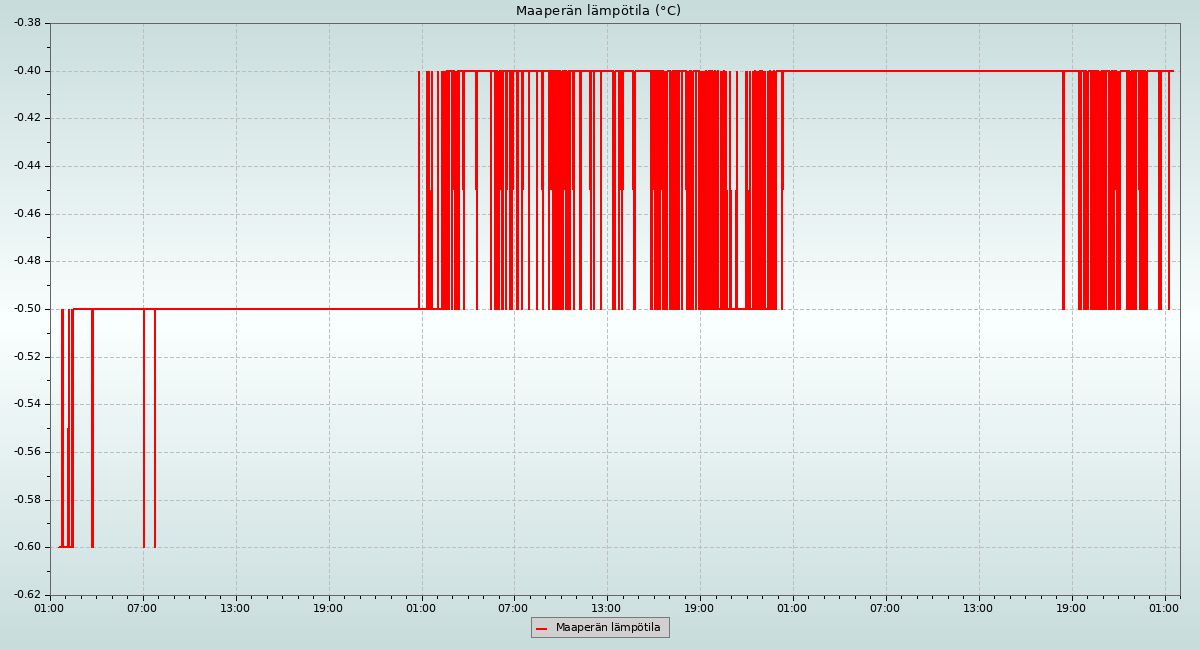Select the -0.46 y-axis tick label
The width and height of the screenshot is (1200, 650).
[27, 214]
